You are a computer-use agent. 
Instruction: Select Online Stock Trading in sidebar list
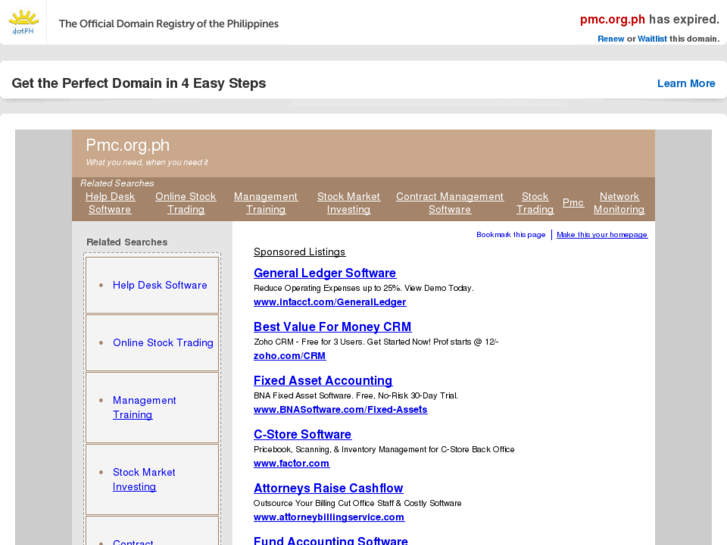point(163,343)
